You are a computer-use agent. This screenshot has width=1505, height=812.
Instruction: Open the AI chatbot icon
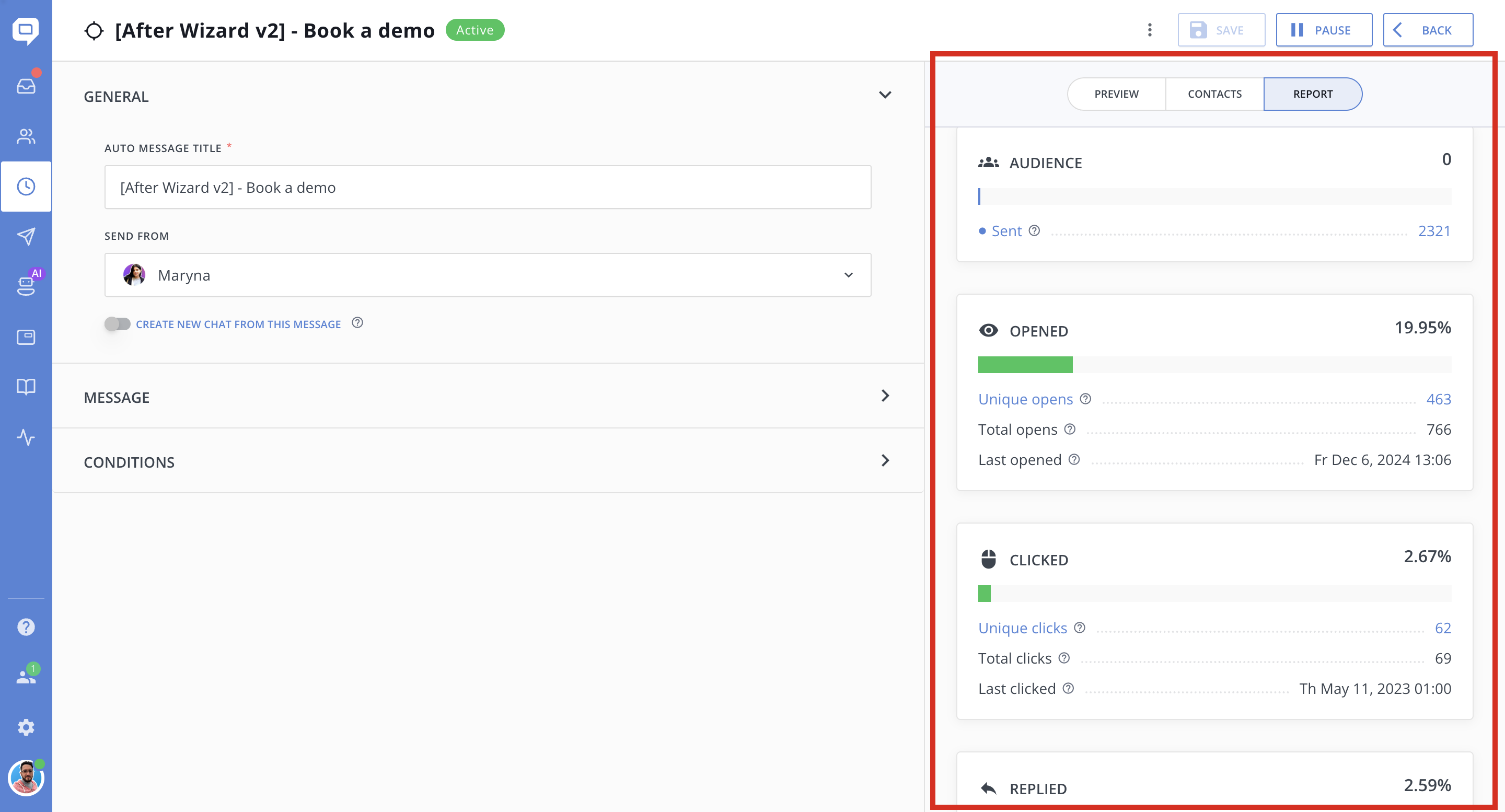[x=26, y=285]
